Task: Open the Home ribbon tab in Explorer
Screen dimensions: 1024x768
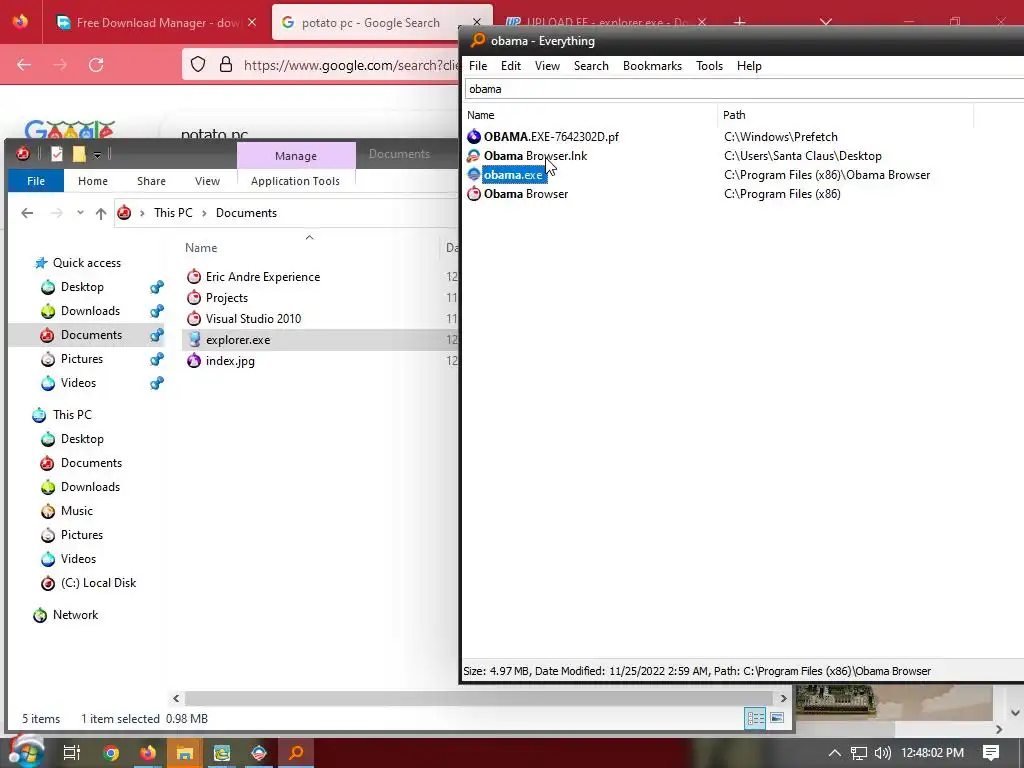Action: coord(93,181)
